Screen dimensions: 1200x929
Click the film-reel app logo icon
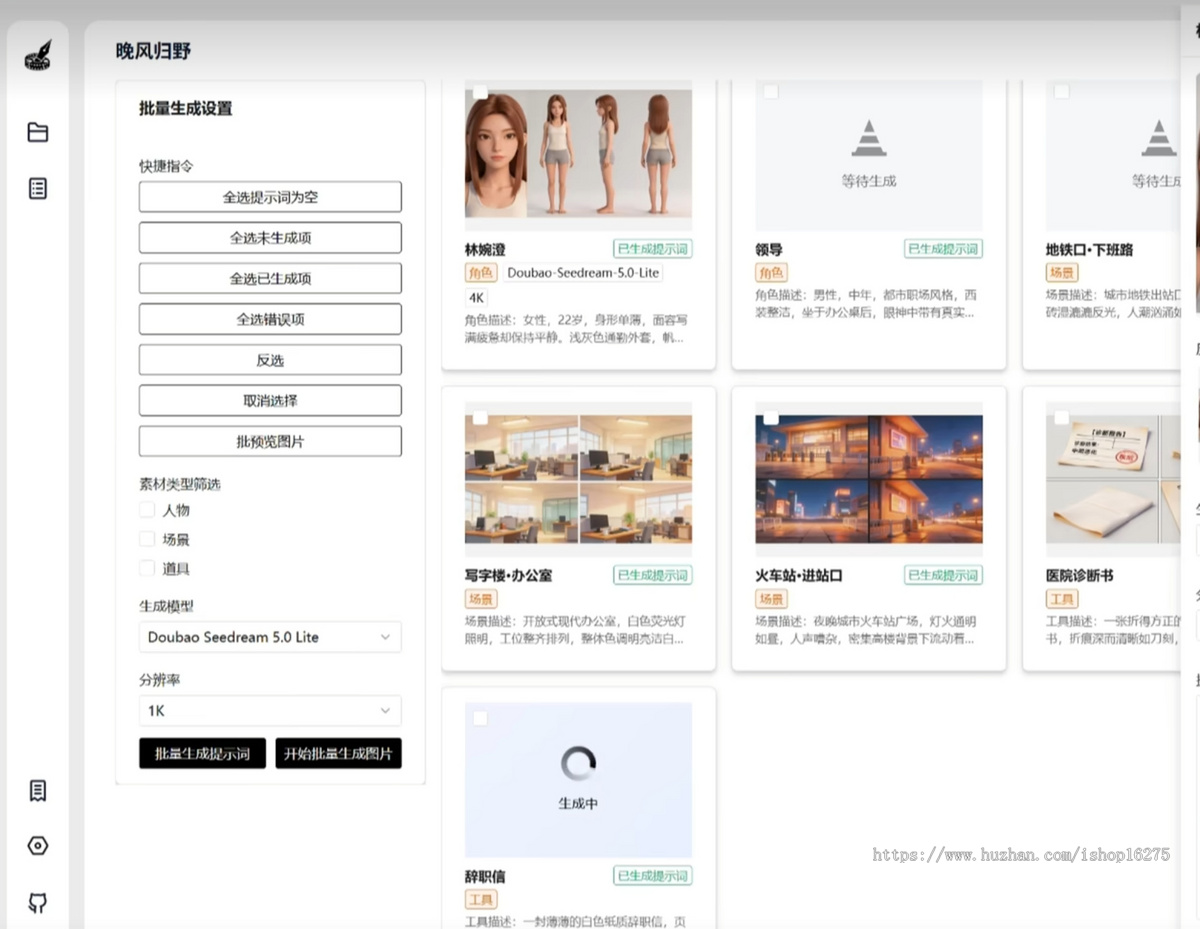pos(38,56)
